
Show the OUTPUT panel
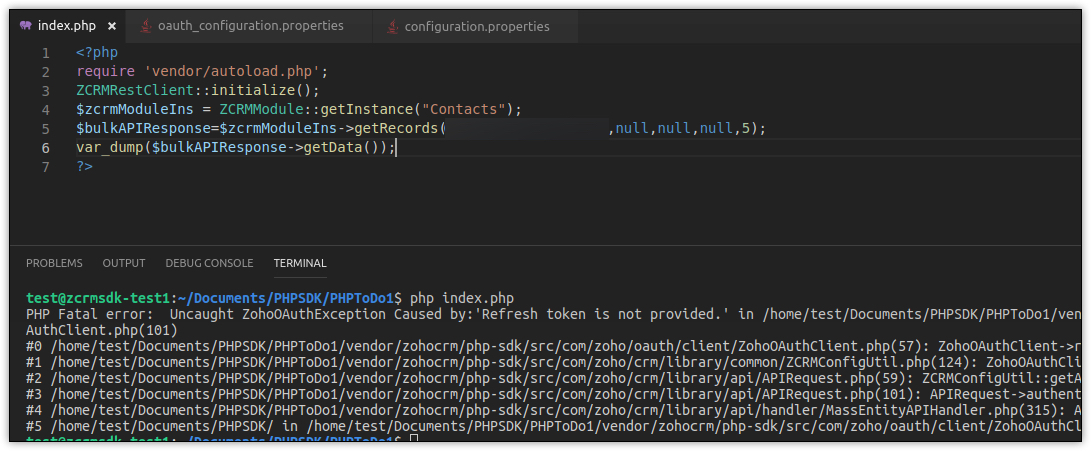(x=124, y=263)
